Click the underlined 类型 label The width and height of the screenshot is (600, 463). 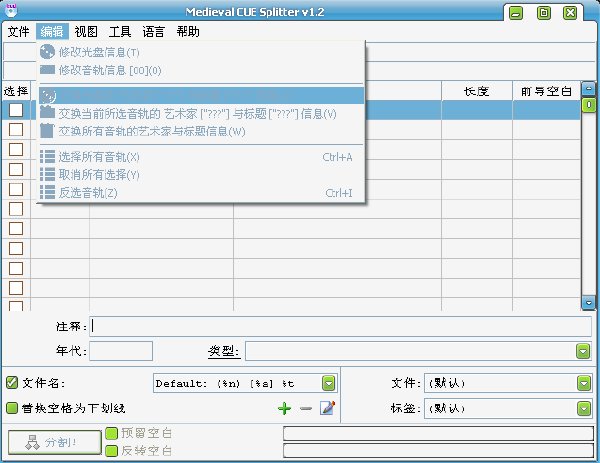pos(224,351)
